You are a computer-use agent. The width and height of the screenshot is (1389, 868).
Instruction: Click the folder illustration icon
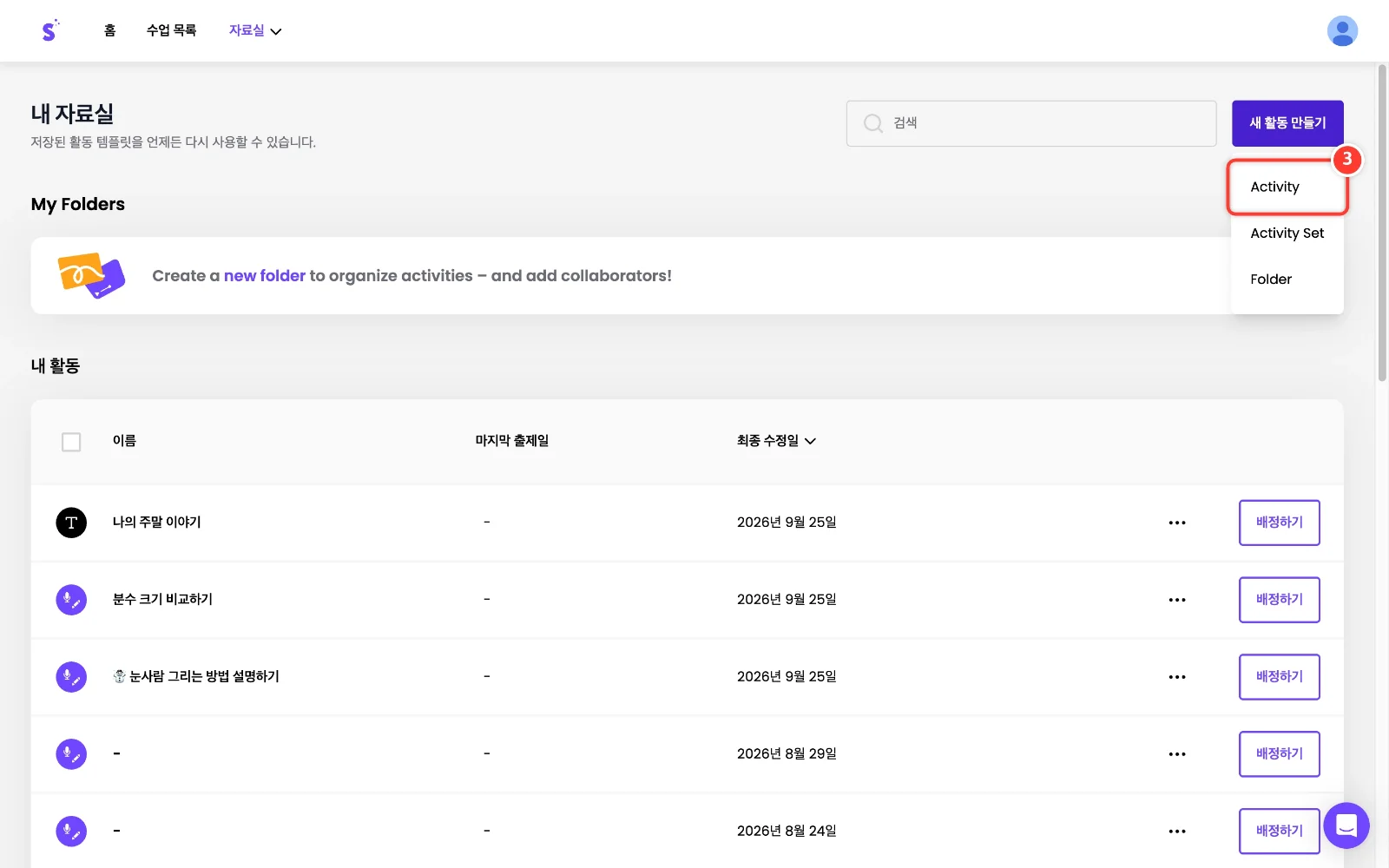91,275
